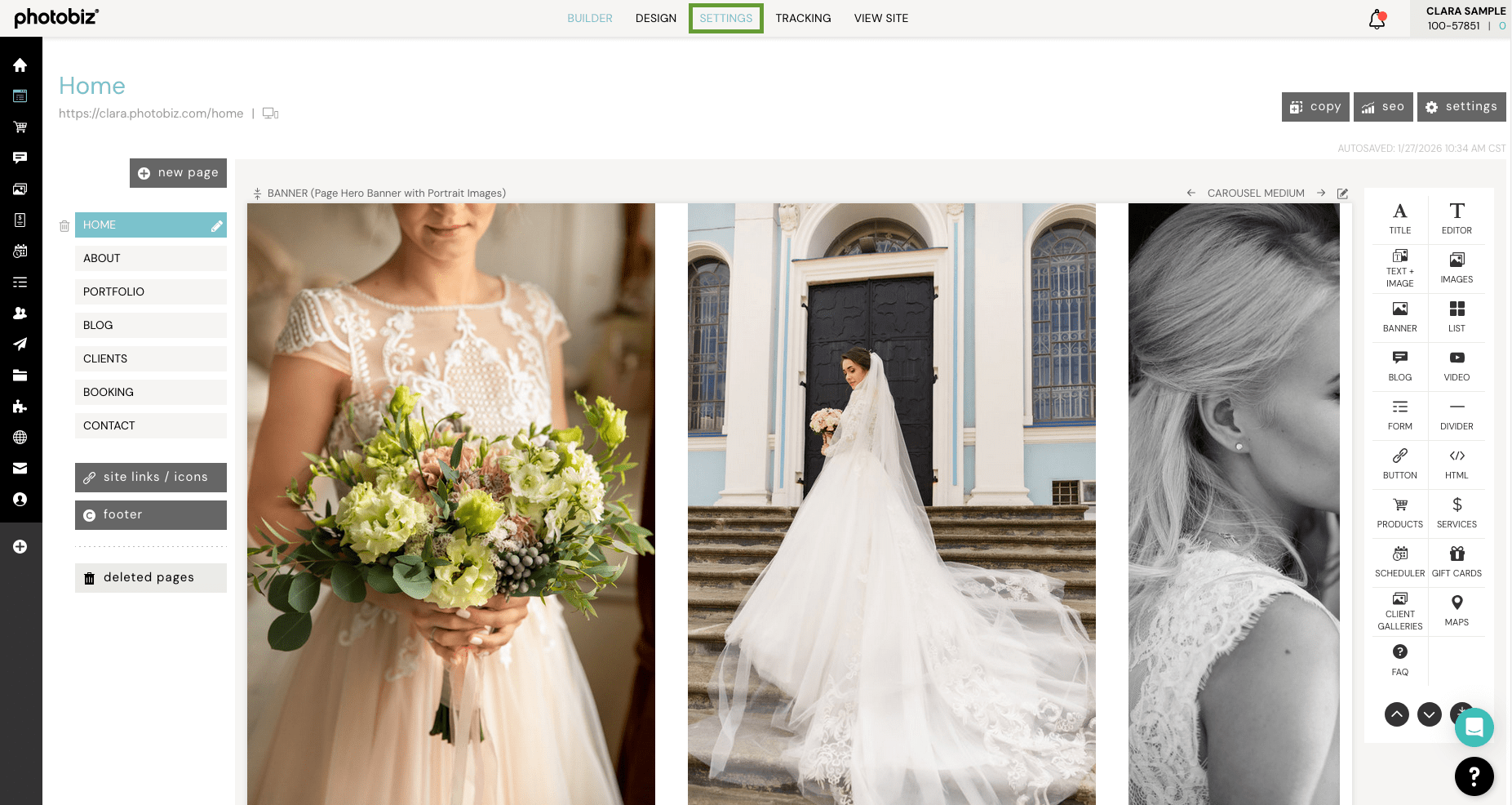
Task: Open the invoice dollar document sidebar icon
Action: tap(20, 220)
